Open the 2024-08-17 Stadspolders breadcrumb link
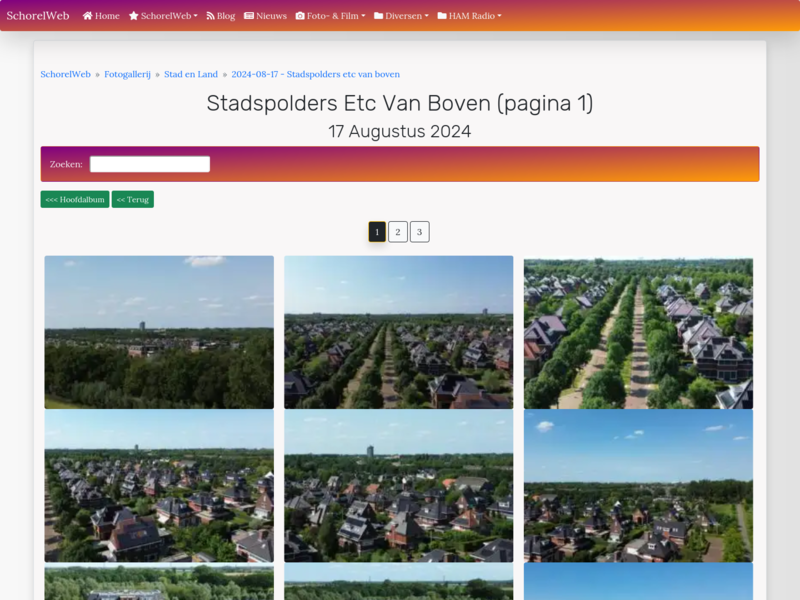Image resolution: width=800 pixels, height=600 pixels. pos(315,74)
